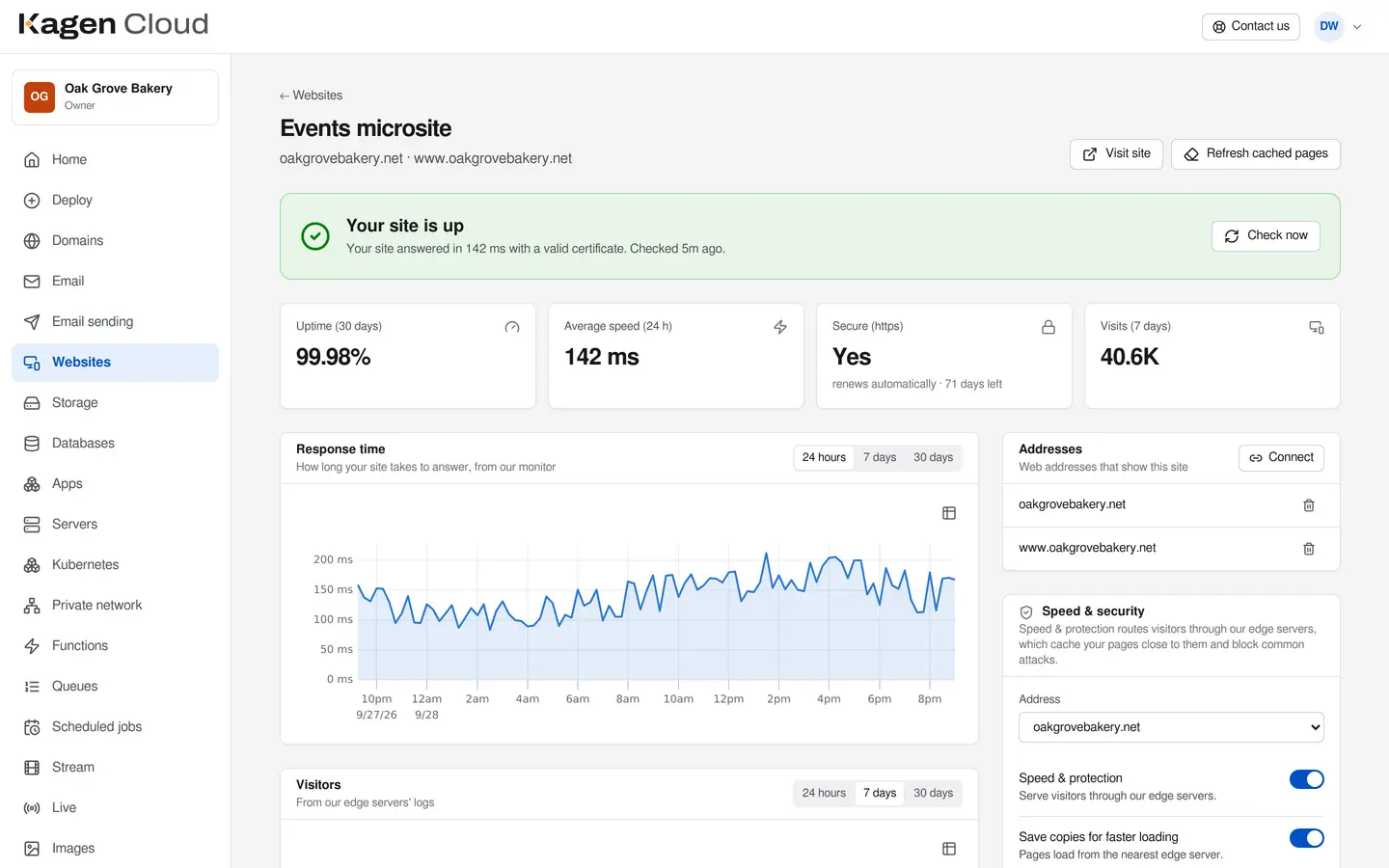Select 7 days for Response time
The height and width of the screenshot is (868, 1389).
(x=880, y=458)
